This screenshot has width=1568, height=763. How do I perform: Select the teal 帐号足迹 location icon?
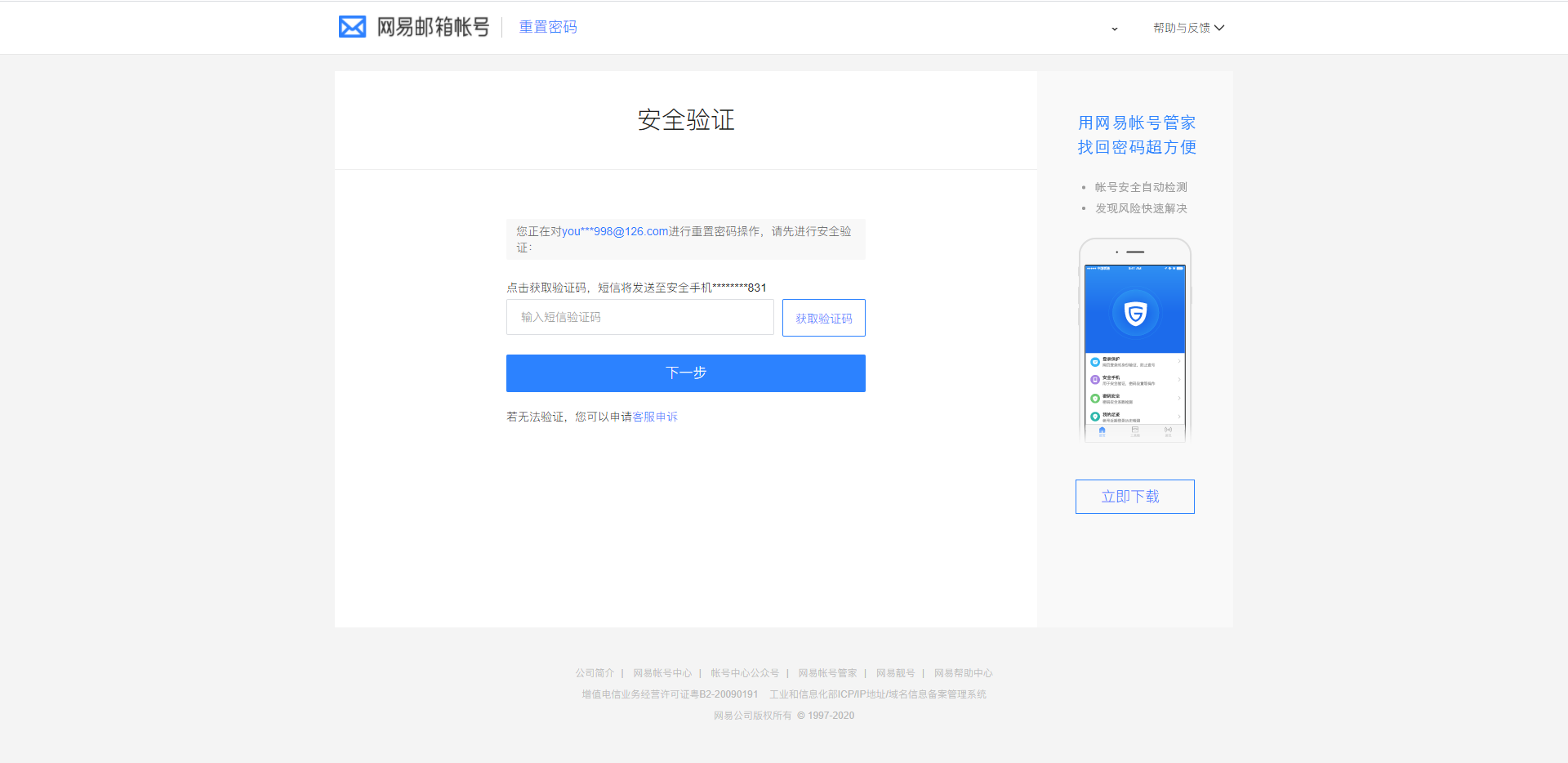1094,415
